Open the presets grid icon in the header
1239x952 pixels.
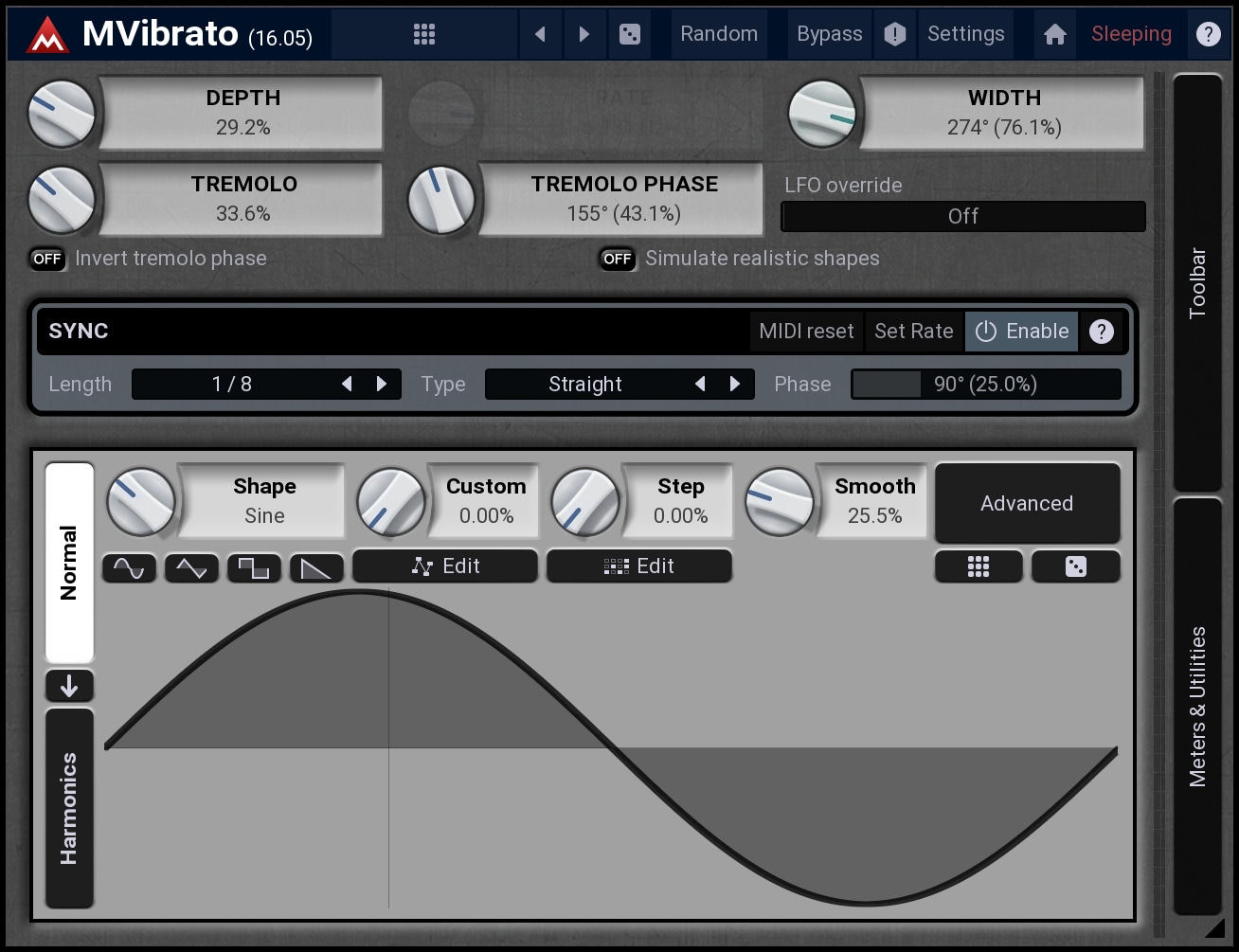[424, 34]
